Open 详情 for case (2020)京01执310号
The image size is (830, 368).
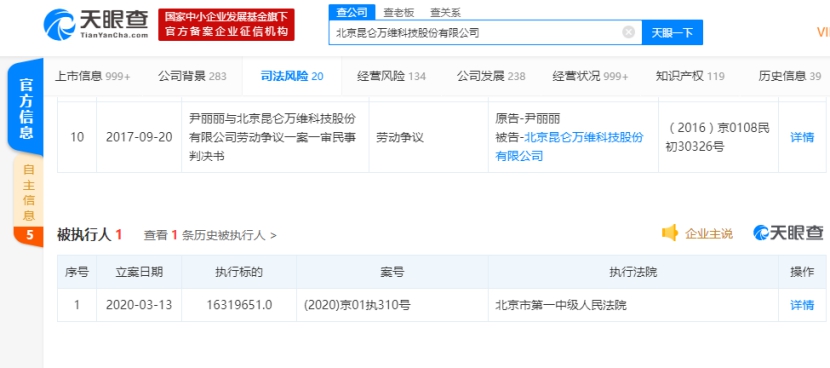click(x=802, y=305)
